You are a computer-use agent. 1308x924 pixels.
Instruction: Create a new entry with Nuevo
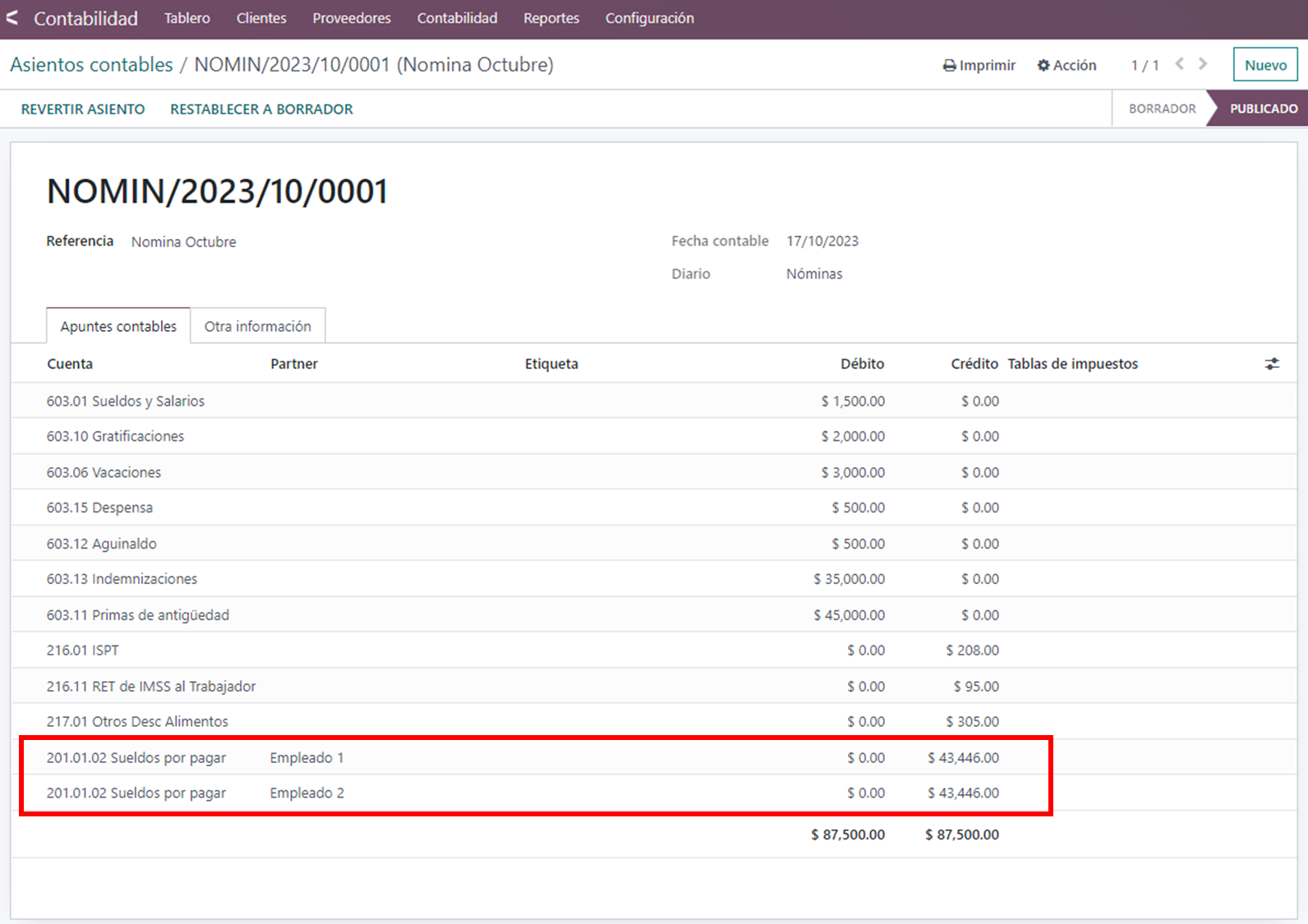click(1264, 65)
